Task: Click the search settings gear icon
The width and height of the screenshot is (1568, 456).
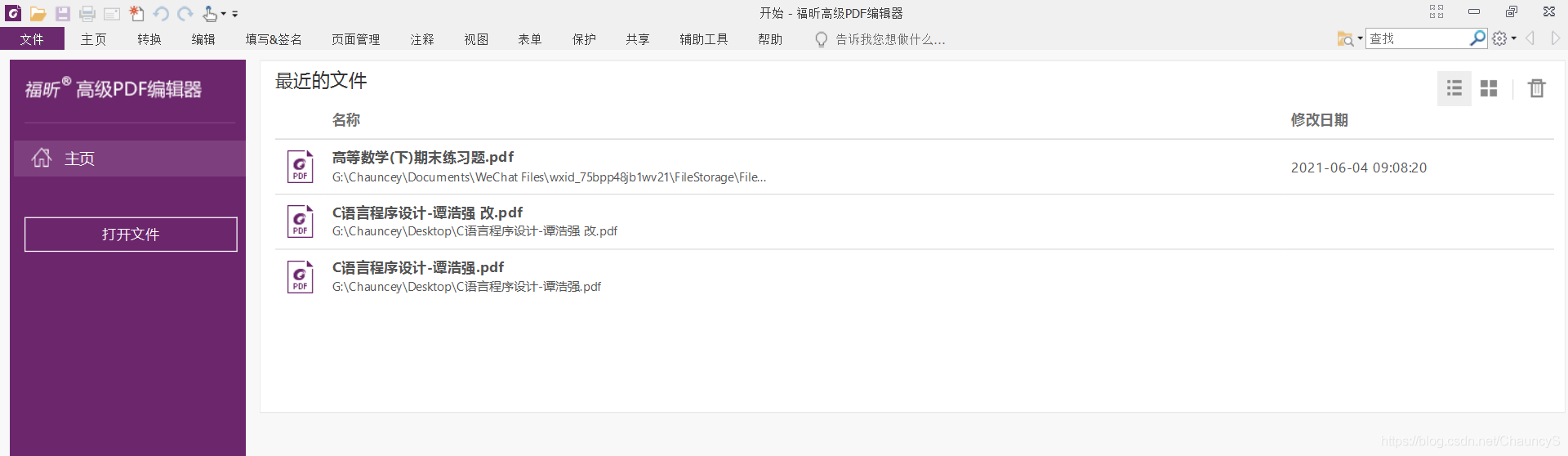Action: coord(1499,38)
